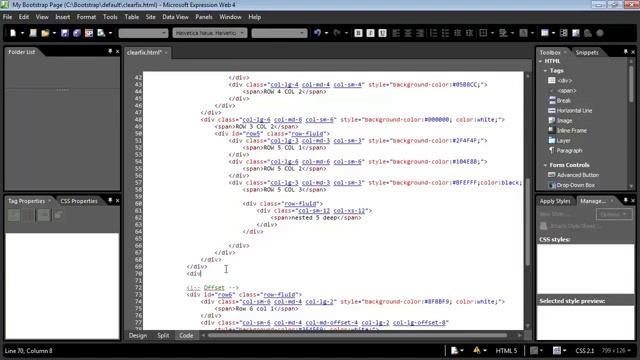Open the Site menu
Viewport: 640px width, 360px height.
coord(151,17)
